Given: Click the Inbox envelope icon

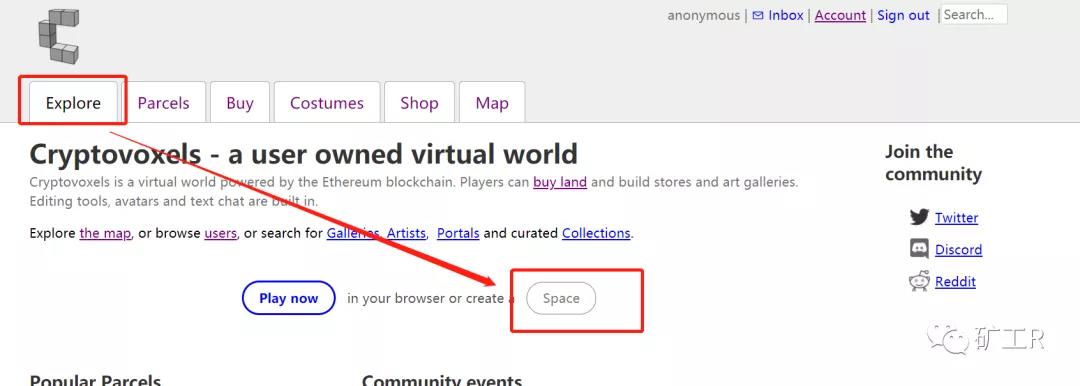Looking at the screenshot, I should coord(758,15).
